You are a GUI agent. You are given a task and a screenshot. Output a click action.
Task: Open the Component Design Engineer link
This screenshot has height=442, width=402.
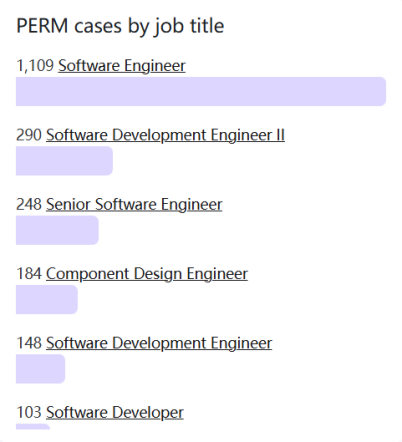coord(147,274)
